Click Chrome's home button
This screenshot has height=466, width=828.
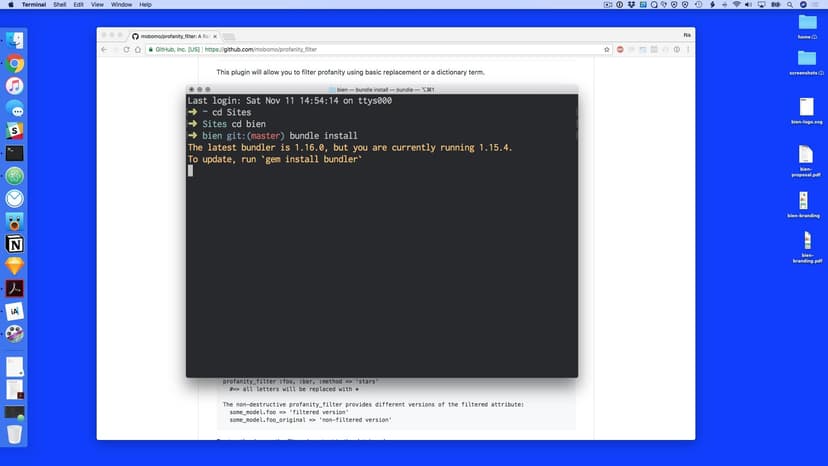tap(138, 49)
